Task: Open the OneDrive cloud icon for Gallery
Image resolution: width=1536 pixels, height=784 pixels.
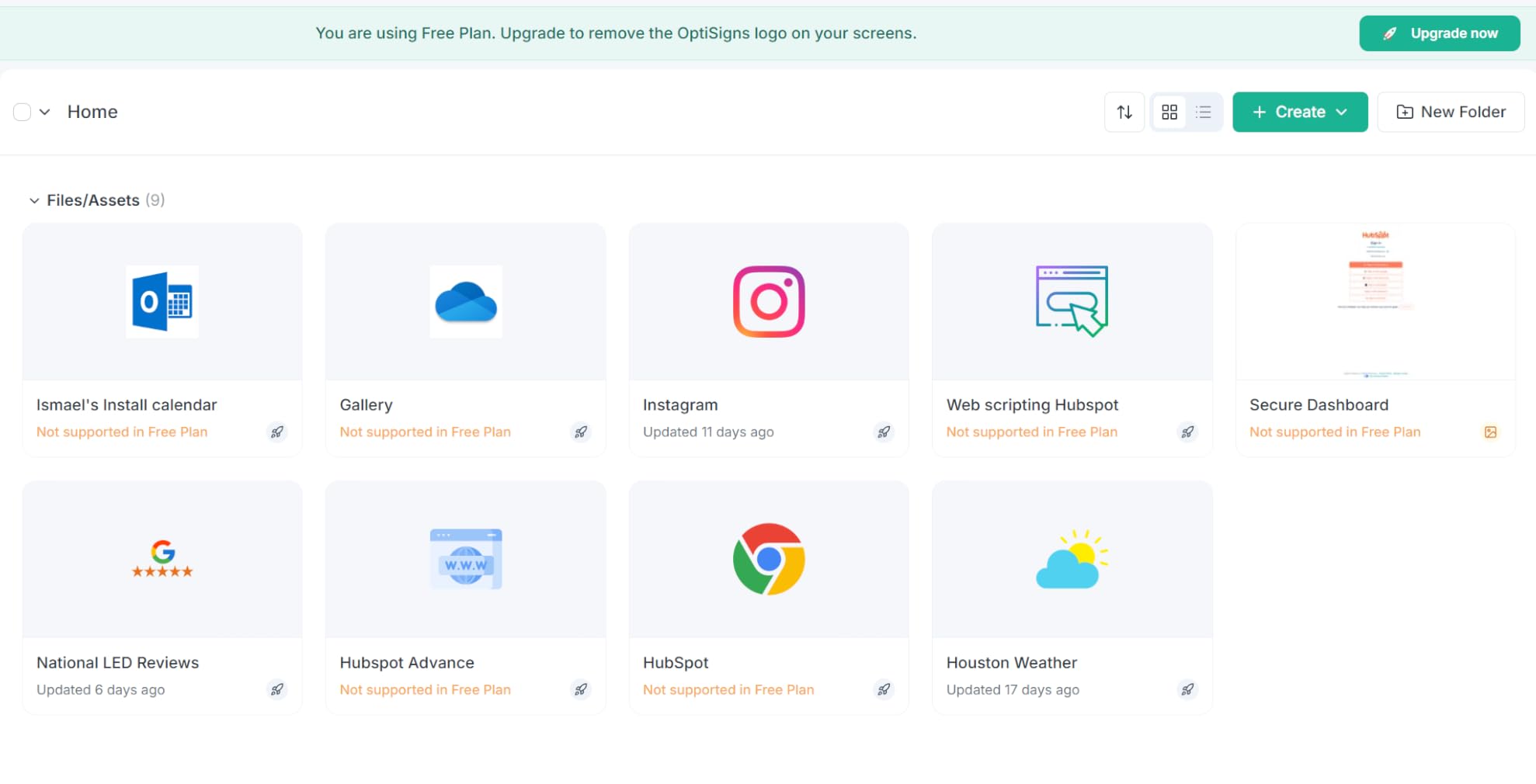Action: click(x=466, y=302)
